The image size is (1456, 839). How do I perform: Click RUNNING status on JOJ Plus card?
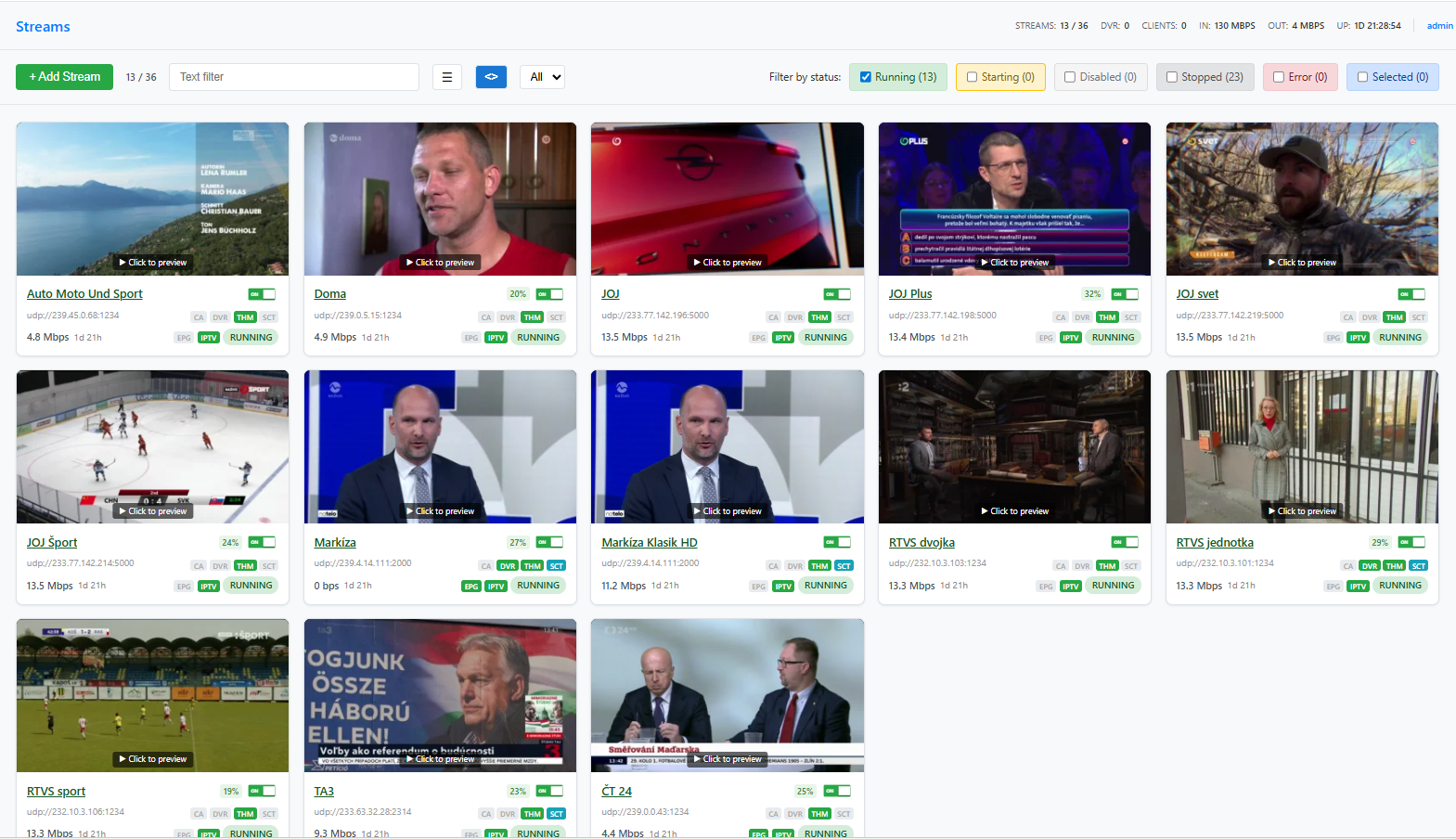click(1114, 338)
